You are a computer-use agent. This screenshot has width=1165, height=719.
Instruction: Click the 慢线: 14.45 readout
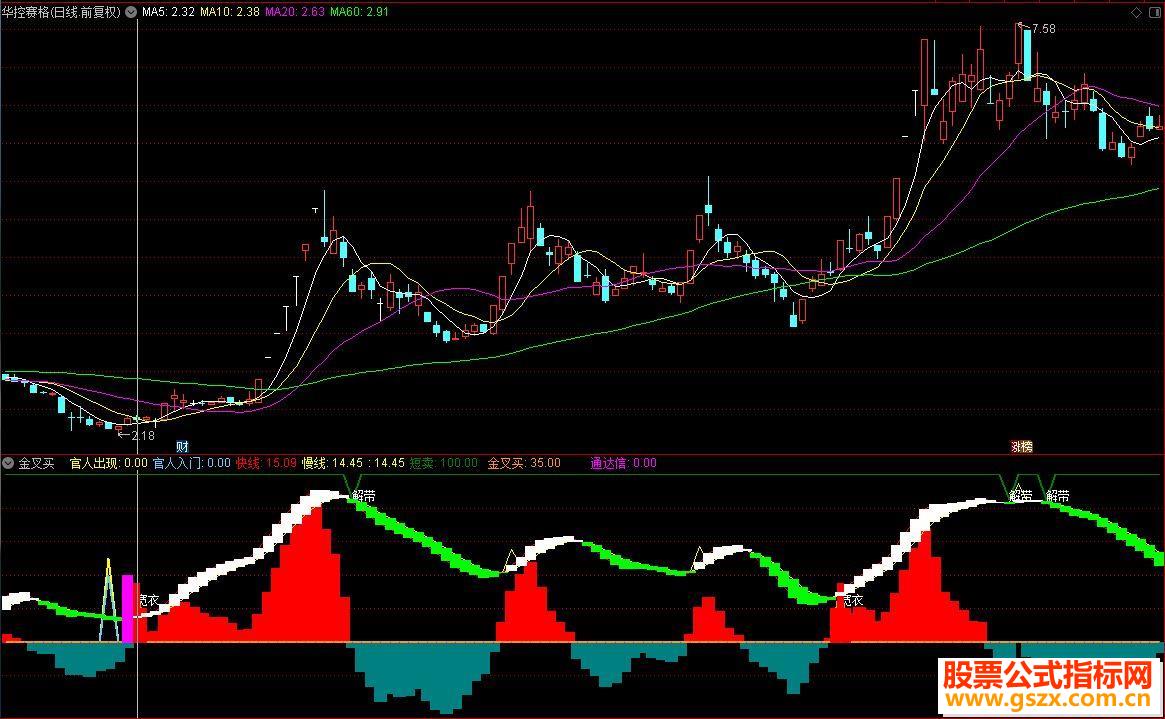tap(332, 463)
